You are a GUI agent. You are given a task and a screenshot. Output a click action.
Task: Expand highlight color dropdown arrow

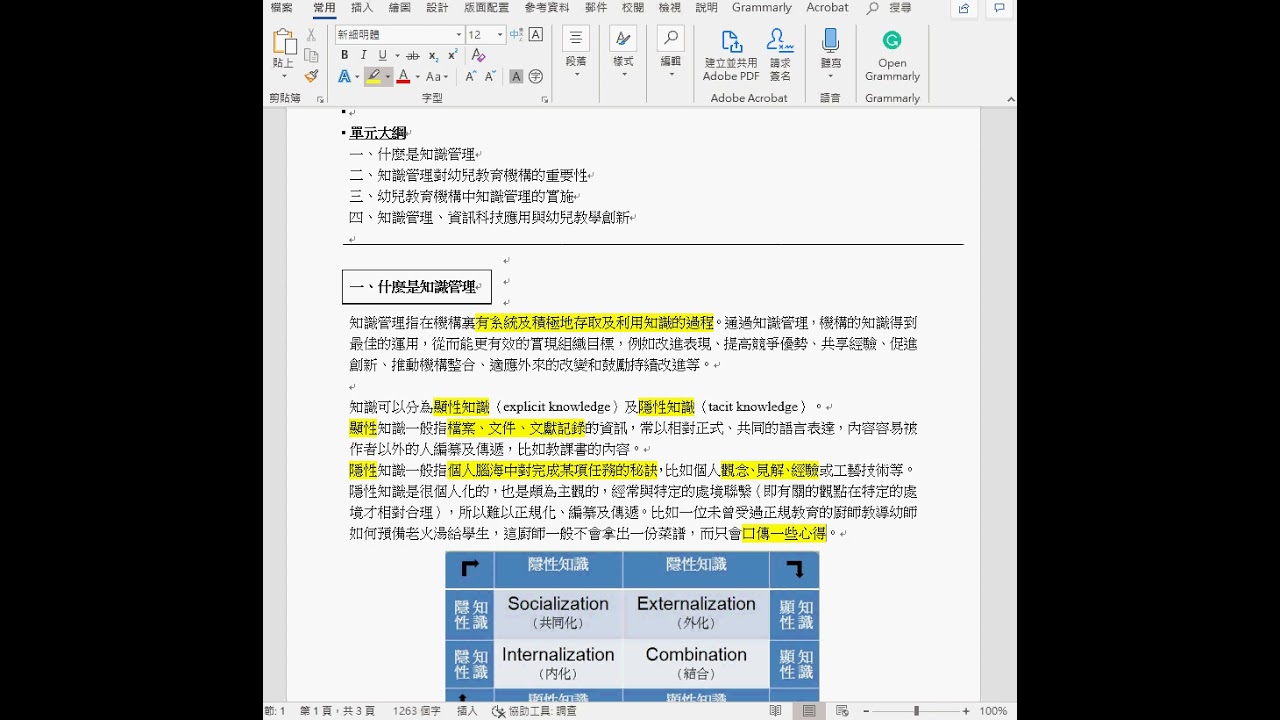point(388,76)
